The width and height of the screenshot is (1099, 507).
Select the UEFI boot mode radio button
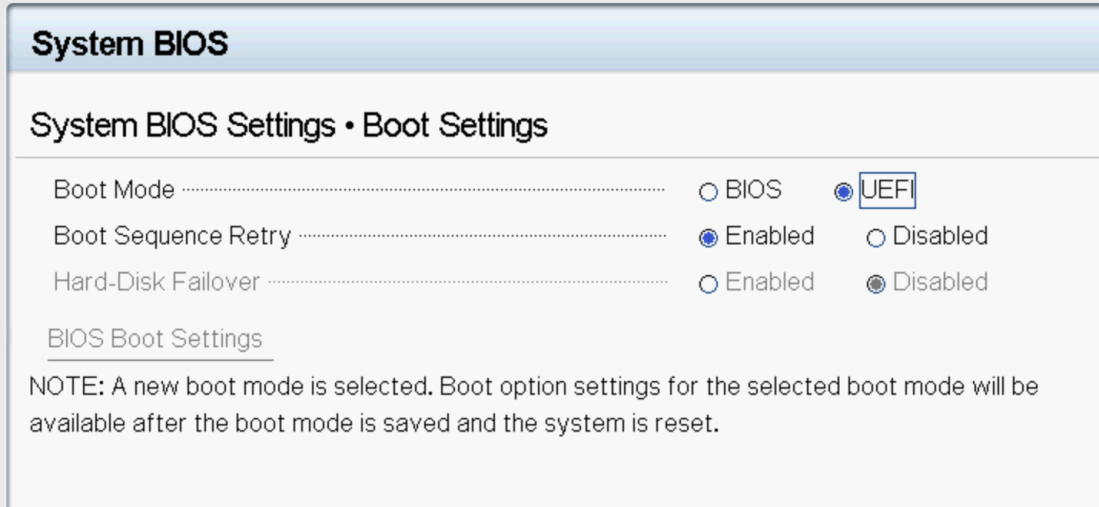tap(843, 191)
